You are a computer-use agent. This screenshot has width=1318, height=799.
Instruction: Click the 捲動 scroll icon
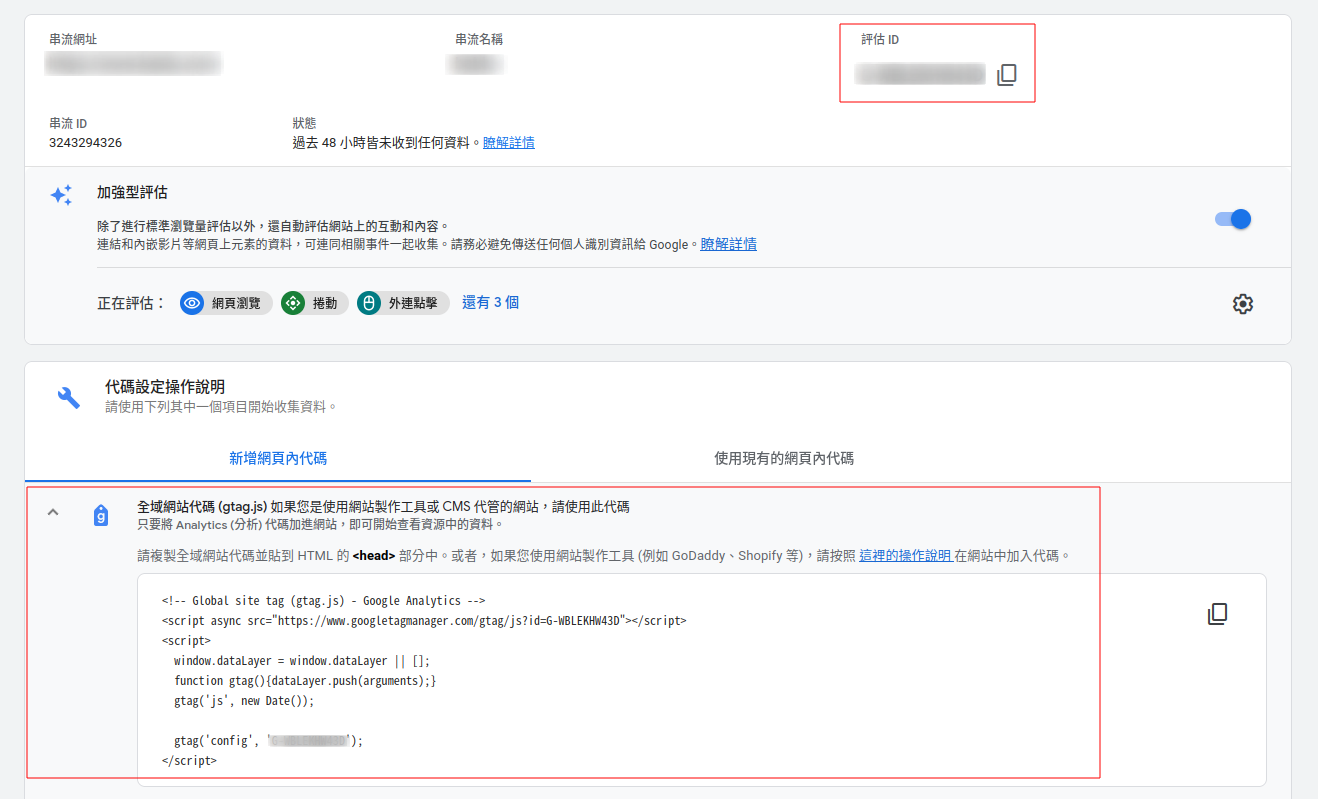click(293, 303)
